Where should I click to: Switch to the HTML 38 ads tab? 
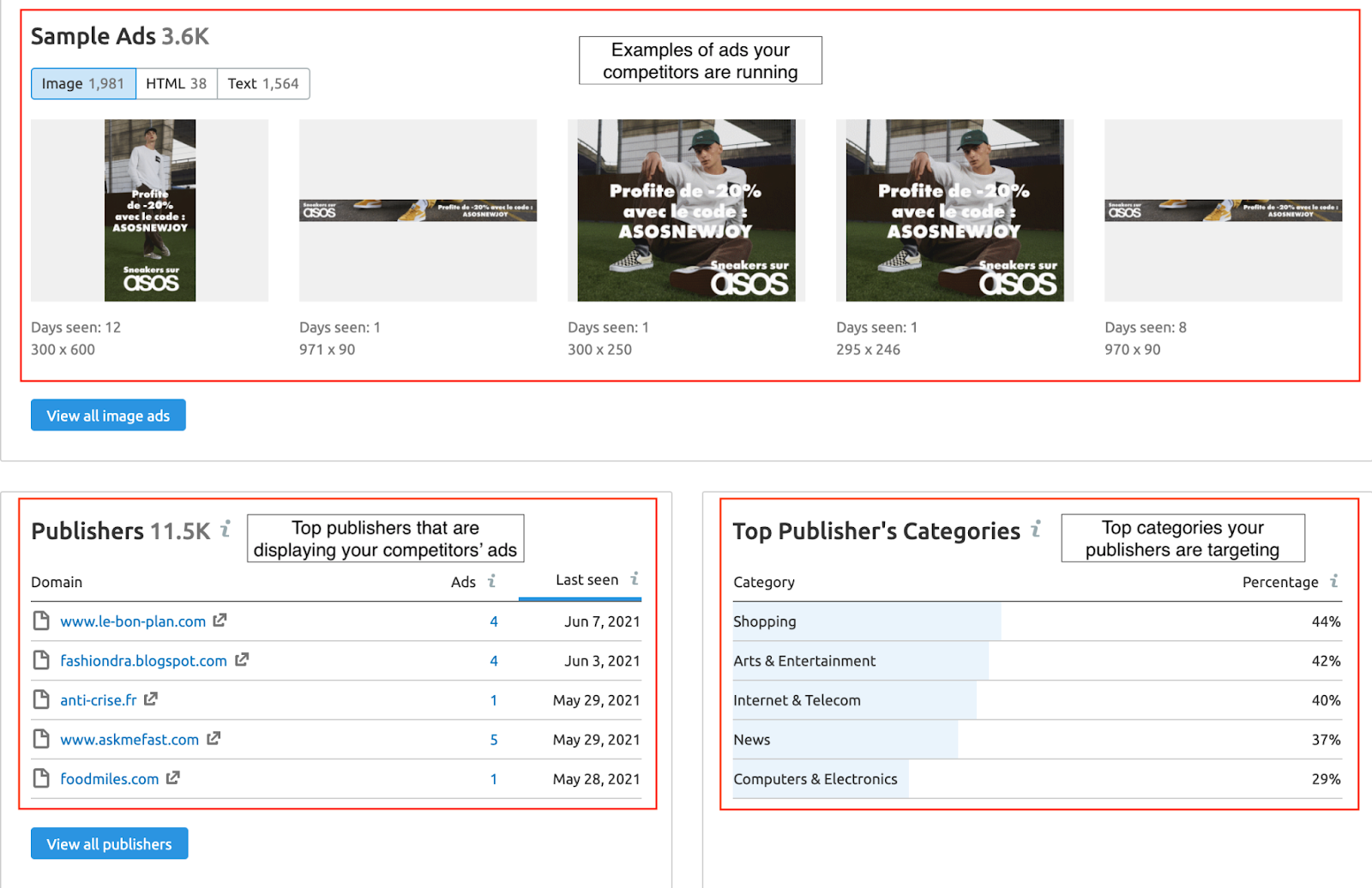(176, 83)
